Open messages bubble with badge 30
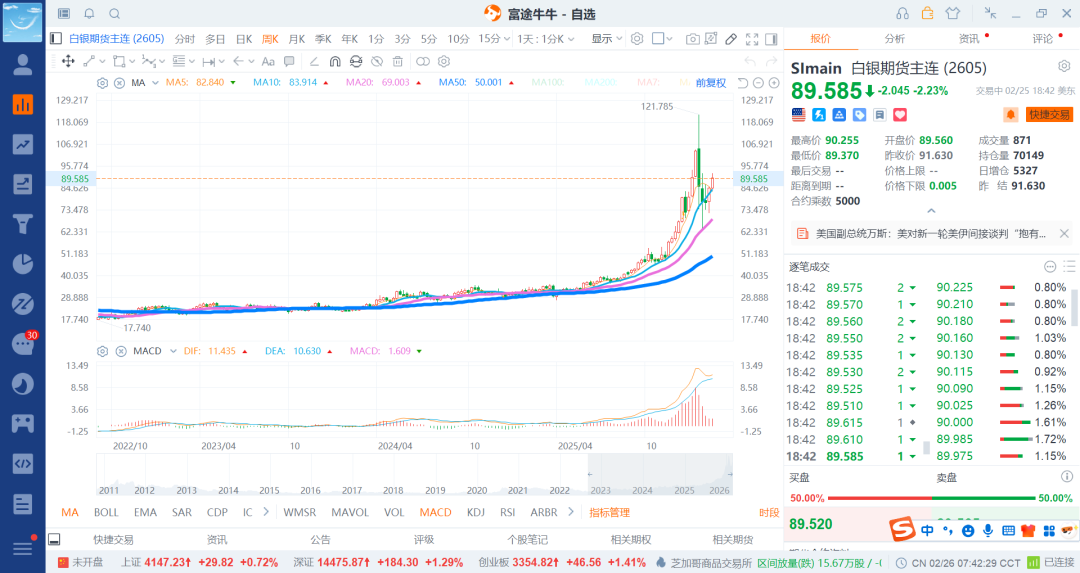 click(23, 342)
